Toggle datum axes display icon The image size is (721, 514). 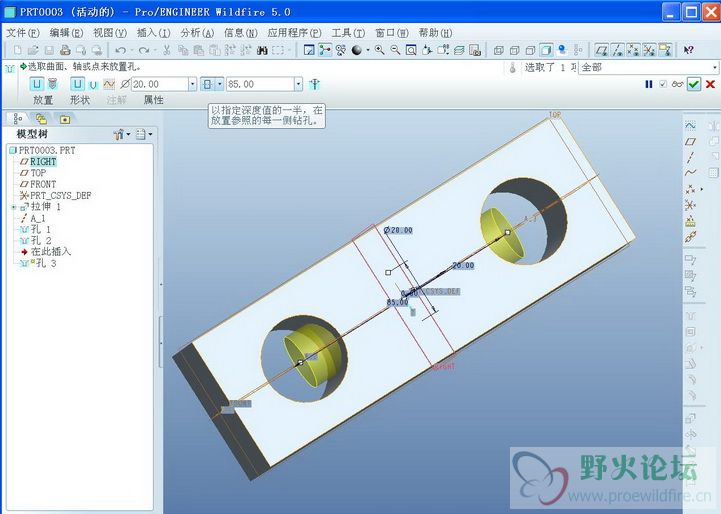coord(617,50)
